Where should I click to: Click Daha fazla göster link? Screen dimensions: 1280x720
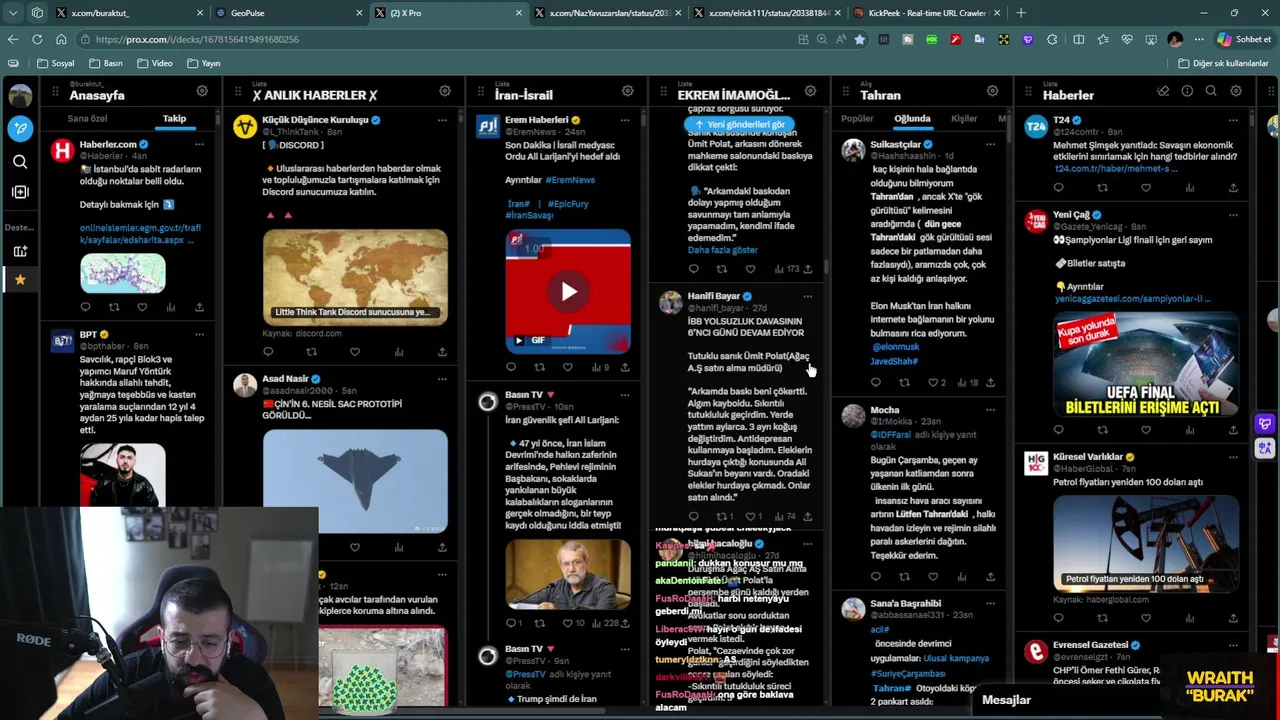tap(722, 250)
